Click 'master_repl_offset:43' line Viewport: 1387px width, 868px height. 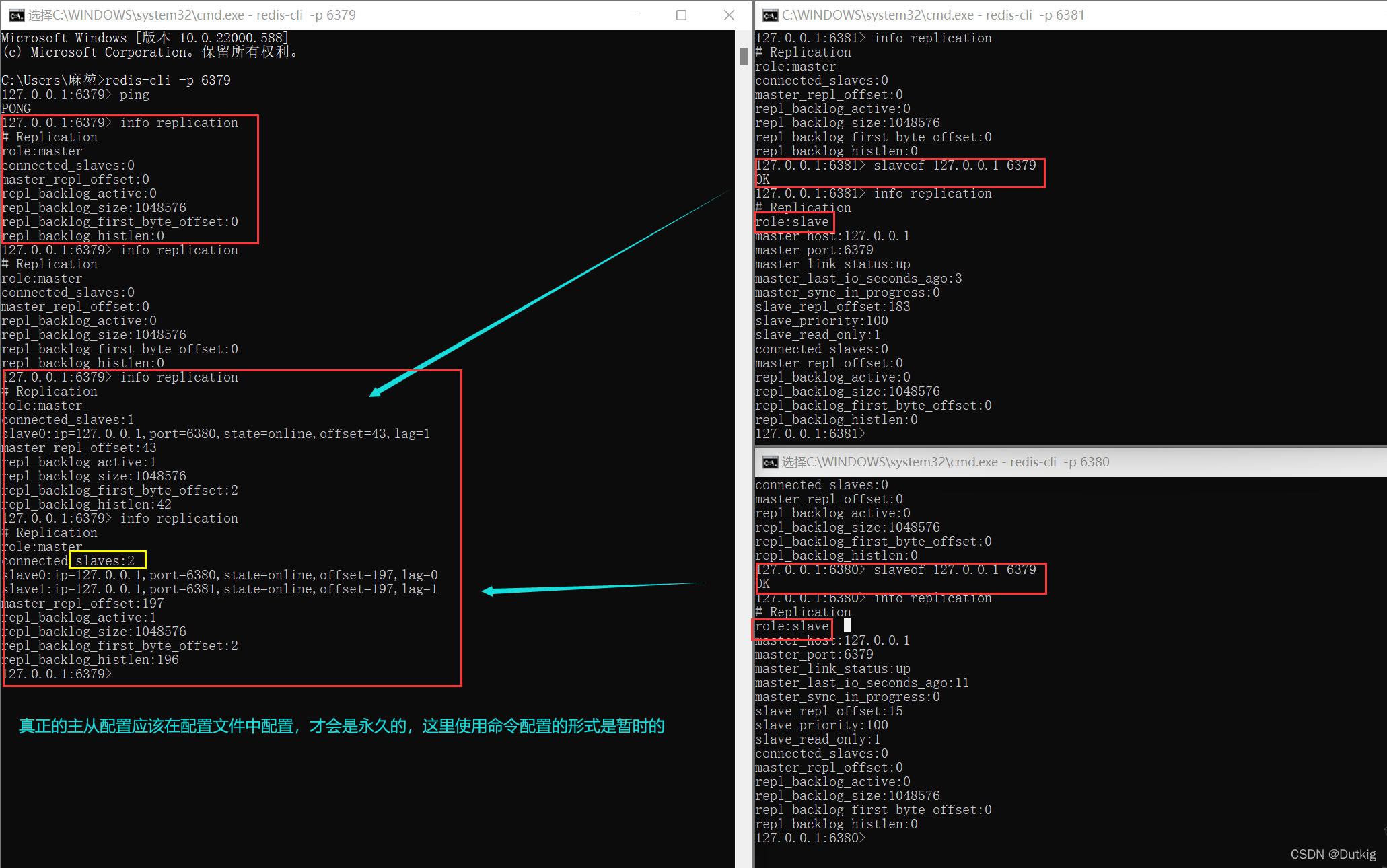point(79,448)
